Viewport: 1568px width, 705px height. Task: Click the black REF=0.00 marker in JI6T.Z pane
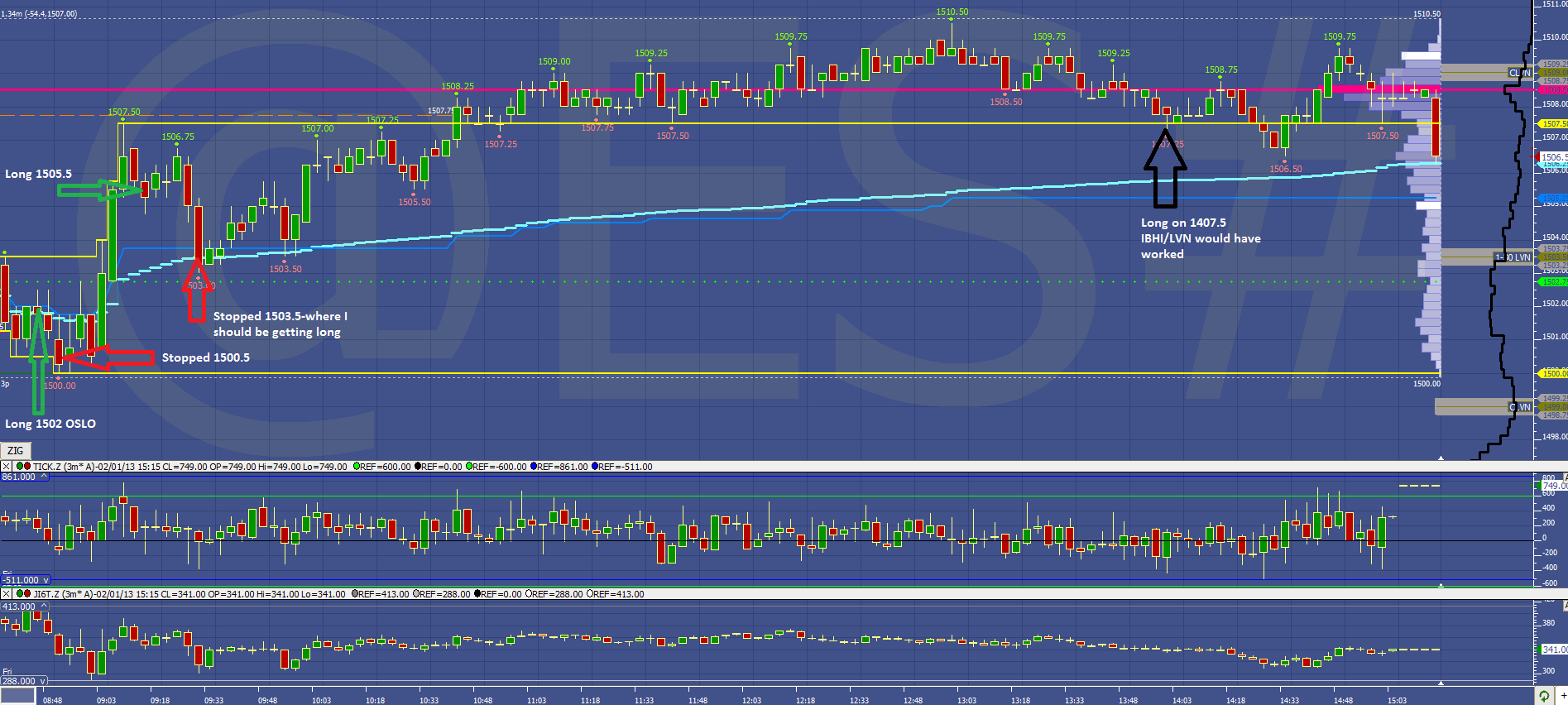[x=477, y=594]
